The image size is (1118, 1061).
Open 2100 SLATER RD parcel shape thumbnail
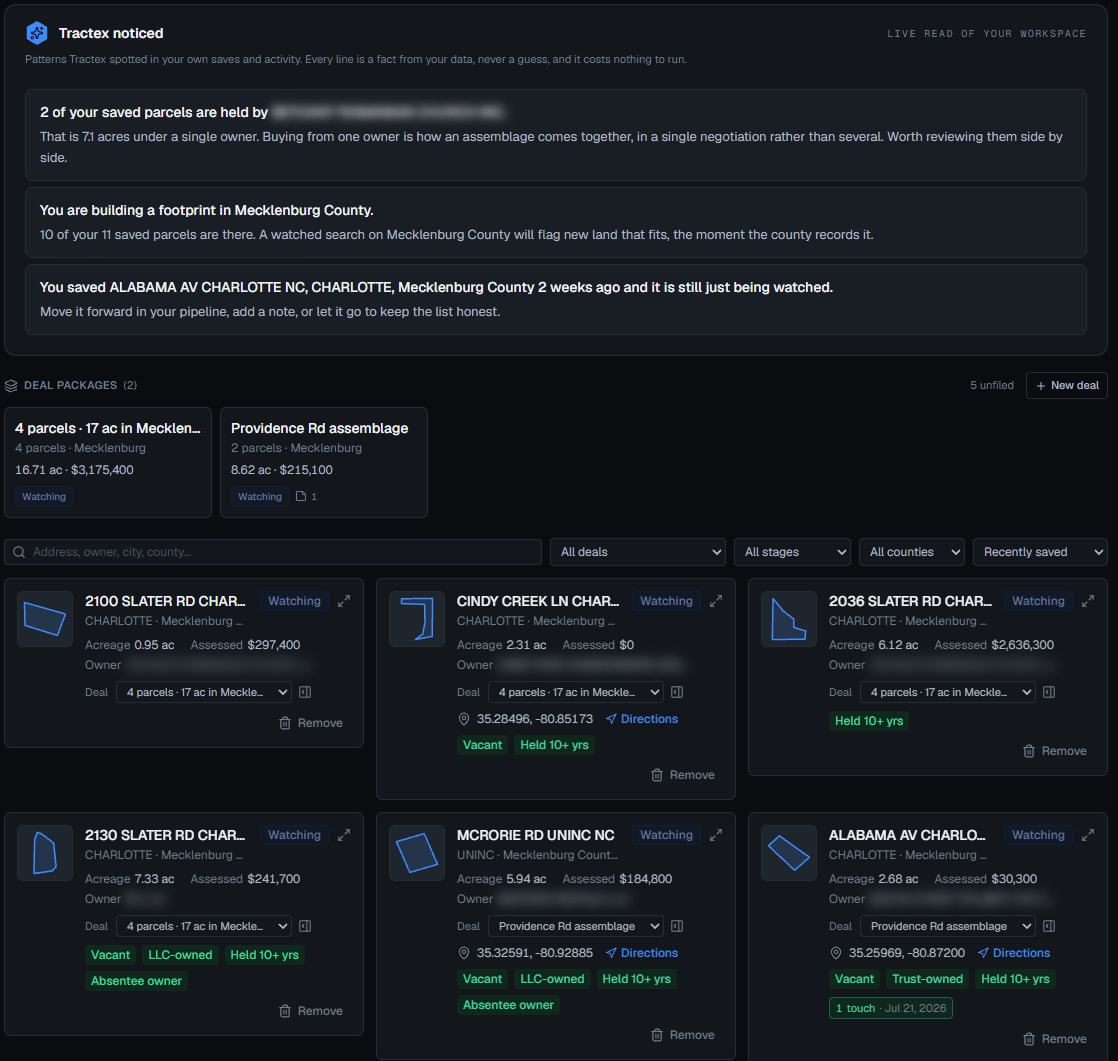[x=45, y=619]
